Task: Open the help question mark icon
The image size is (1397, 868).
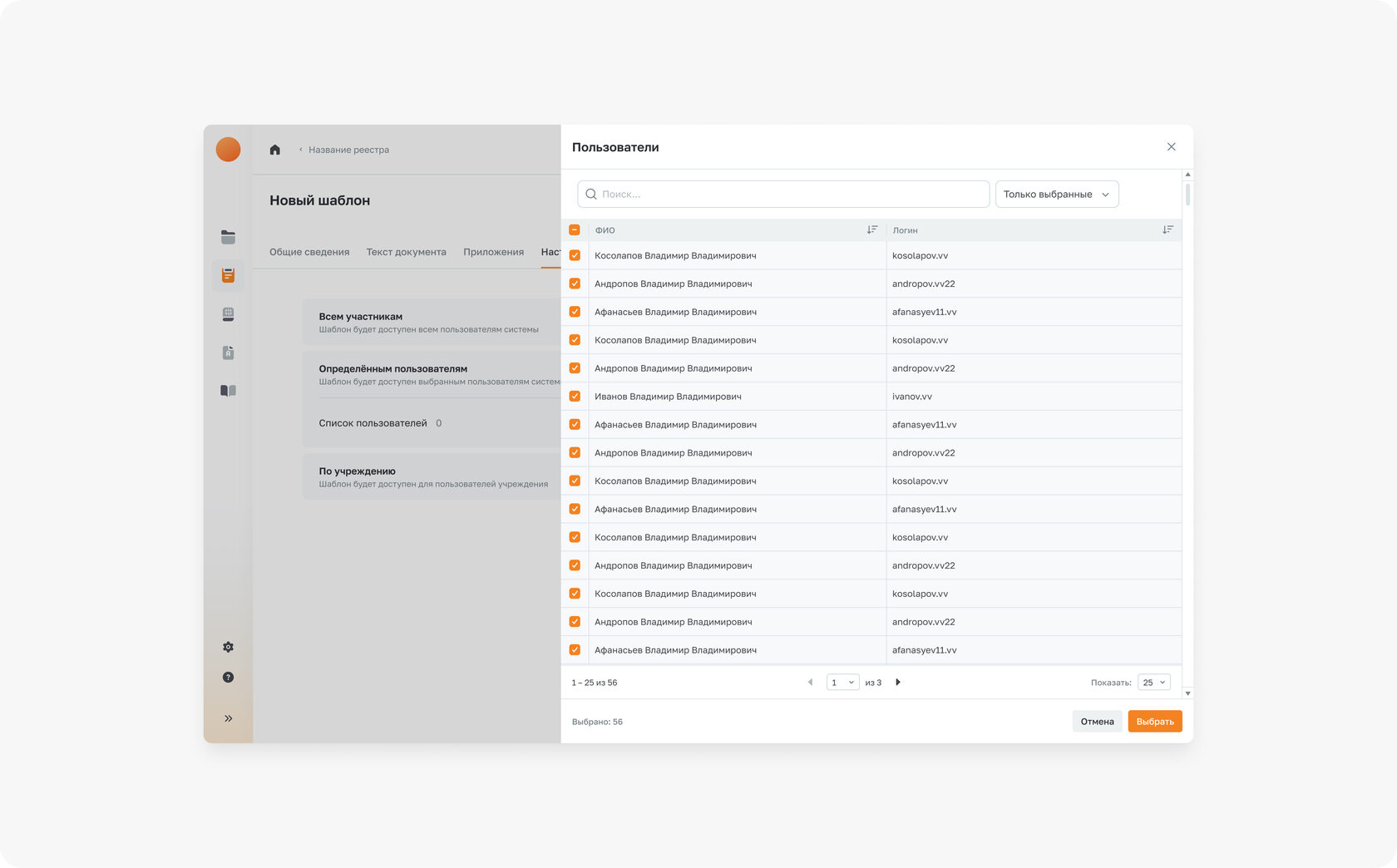Action: pyautogui.click(x=228, y=678)
